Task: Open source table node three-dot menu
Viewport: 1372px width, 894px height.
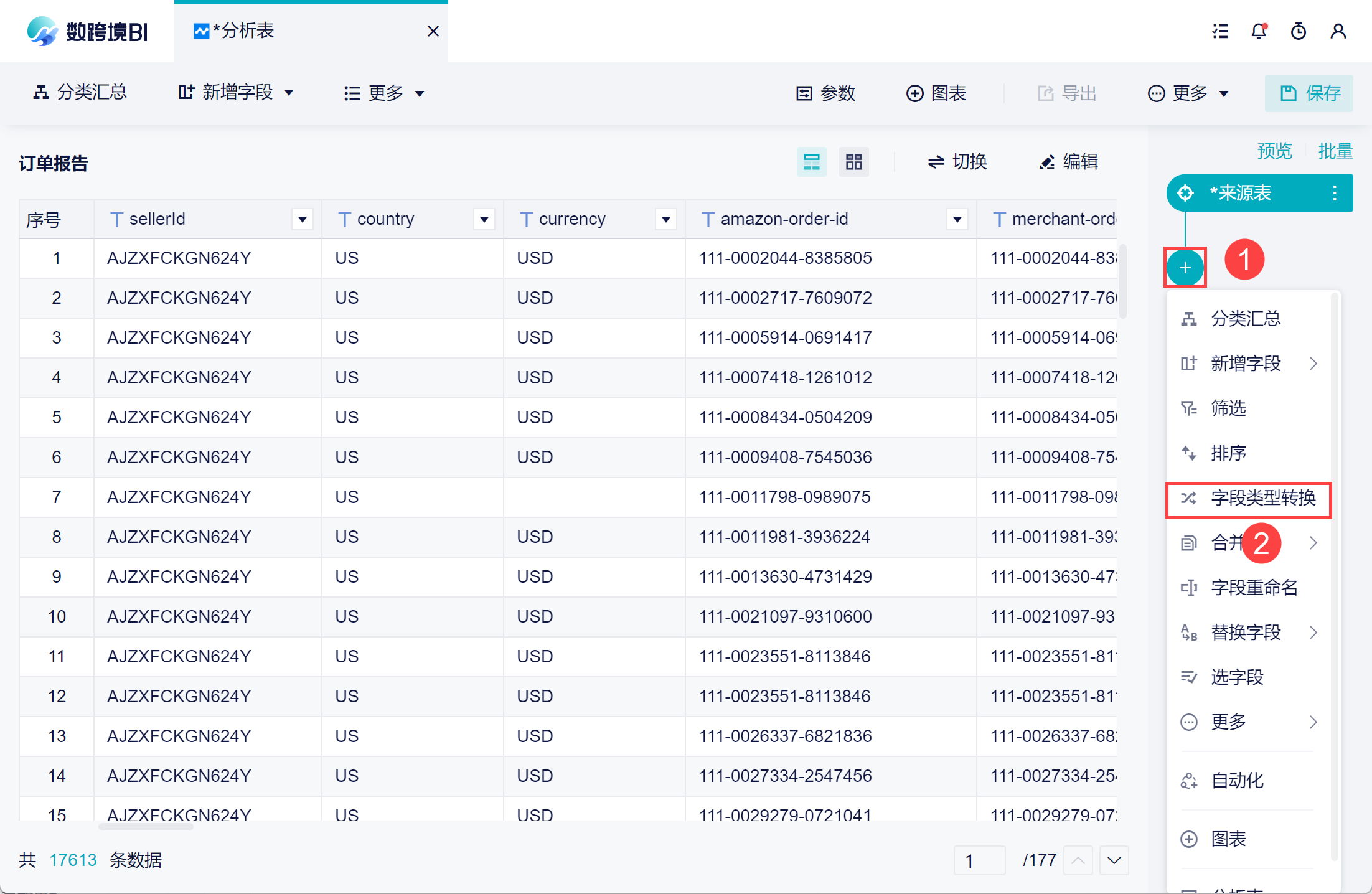Action: pos(1334,193)
